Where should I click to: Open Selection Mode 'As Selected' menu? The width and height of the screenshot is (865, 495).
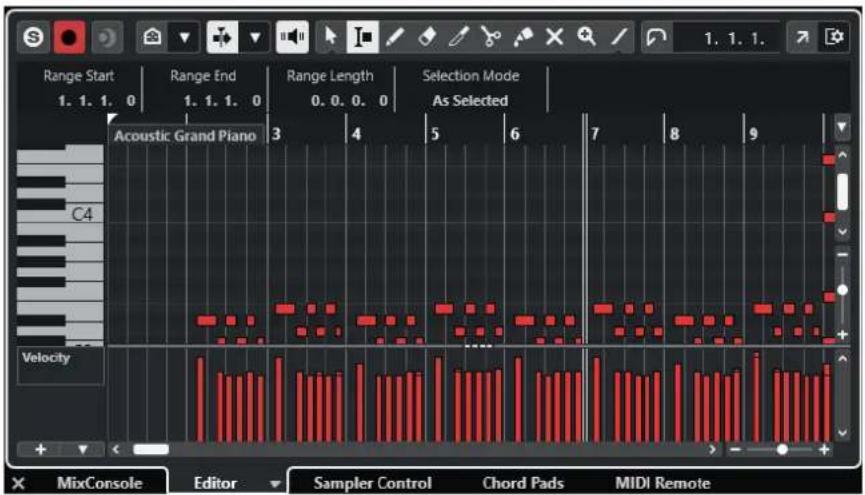[x=470, y=100]
